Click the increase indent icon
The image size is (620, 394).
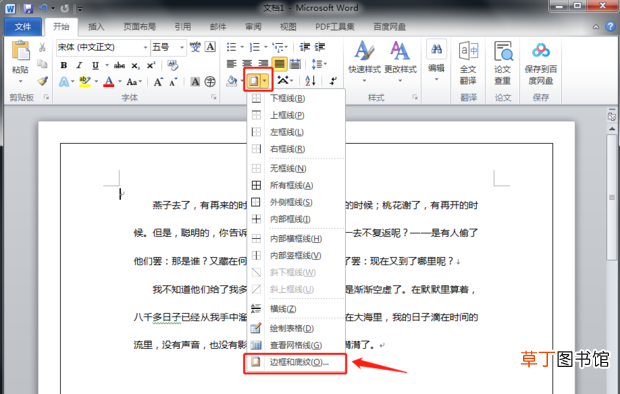319,47
